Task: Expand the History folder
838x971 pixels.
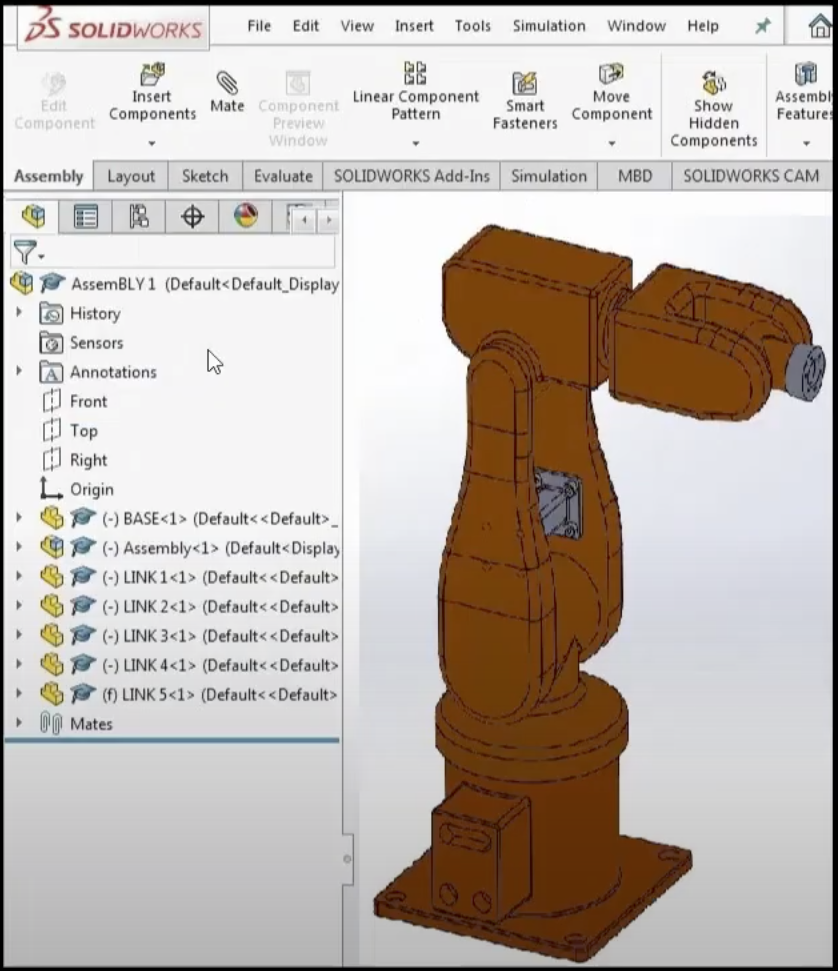Action: tap(17, 313)
